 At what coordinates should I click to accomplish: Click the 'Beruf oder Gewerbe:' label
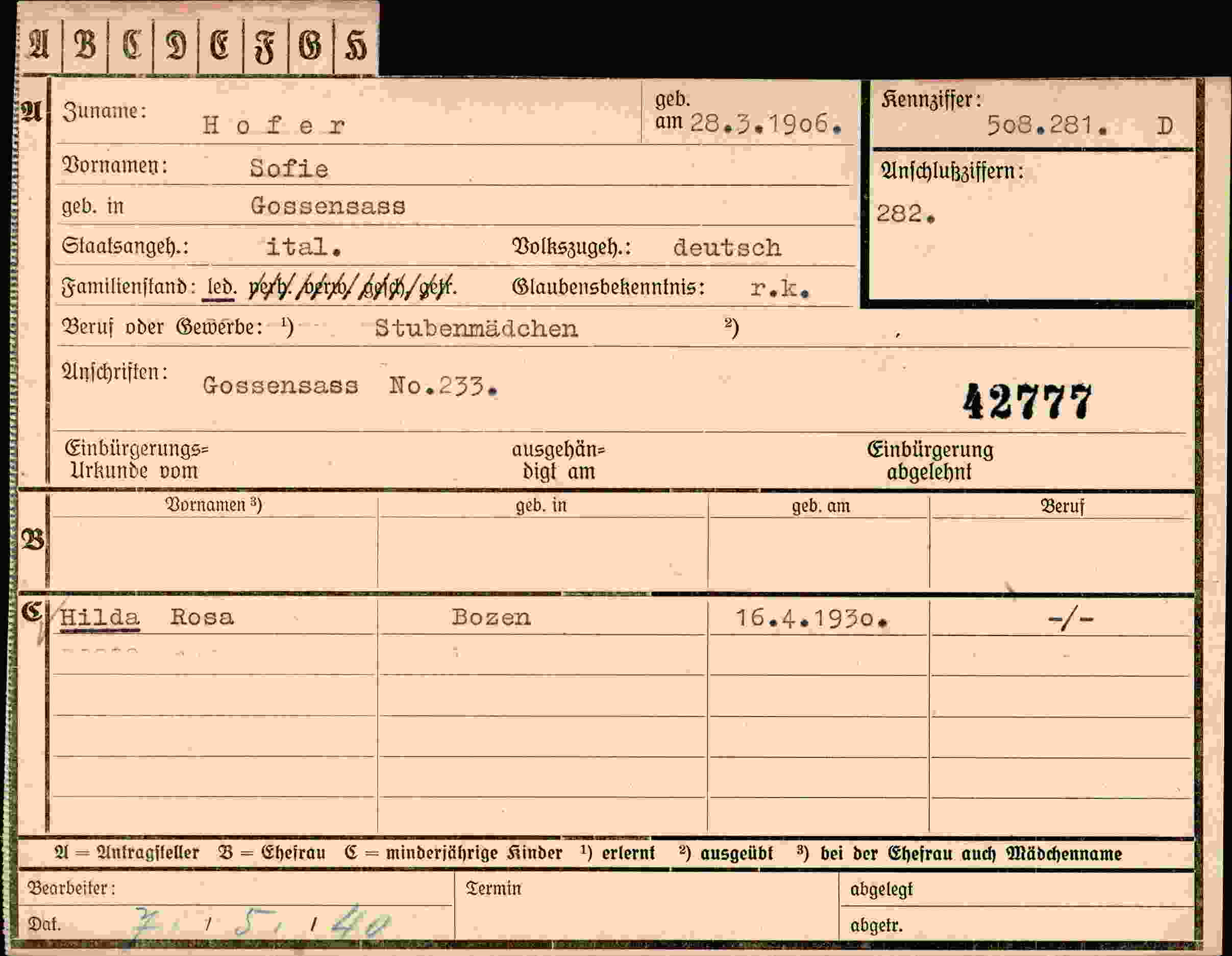click(x=162, y=327)
